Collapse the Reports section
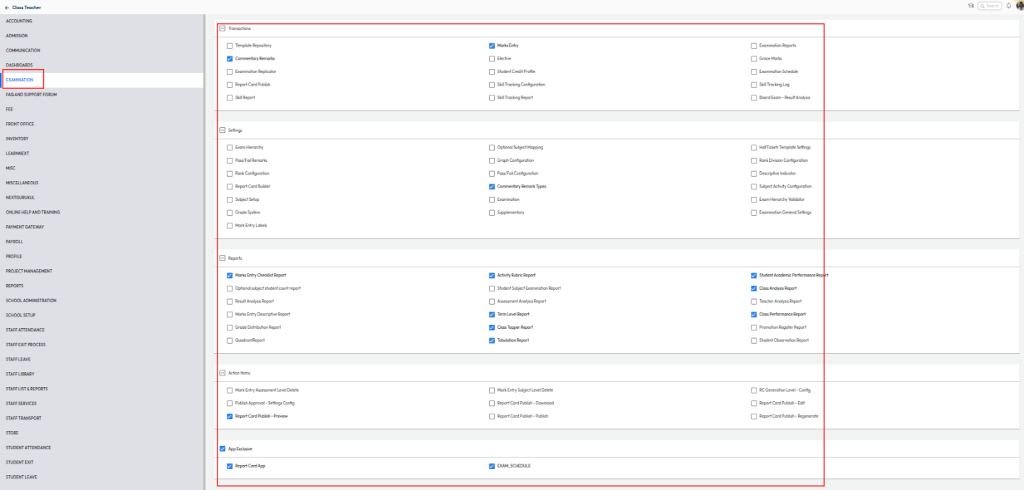This screenshot has width=1024, height=490. pos(222,258)
